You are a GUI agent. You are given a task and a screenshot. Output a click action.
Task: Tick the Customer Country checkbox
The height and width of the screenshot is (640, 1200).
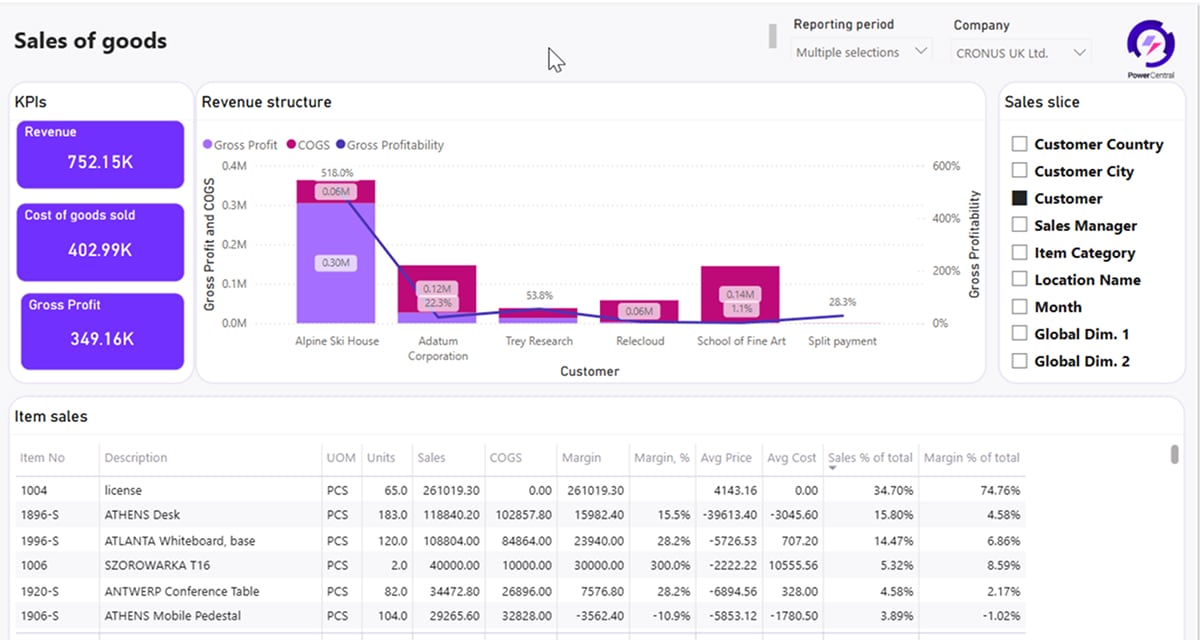pos(1019,144)
